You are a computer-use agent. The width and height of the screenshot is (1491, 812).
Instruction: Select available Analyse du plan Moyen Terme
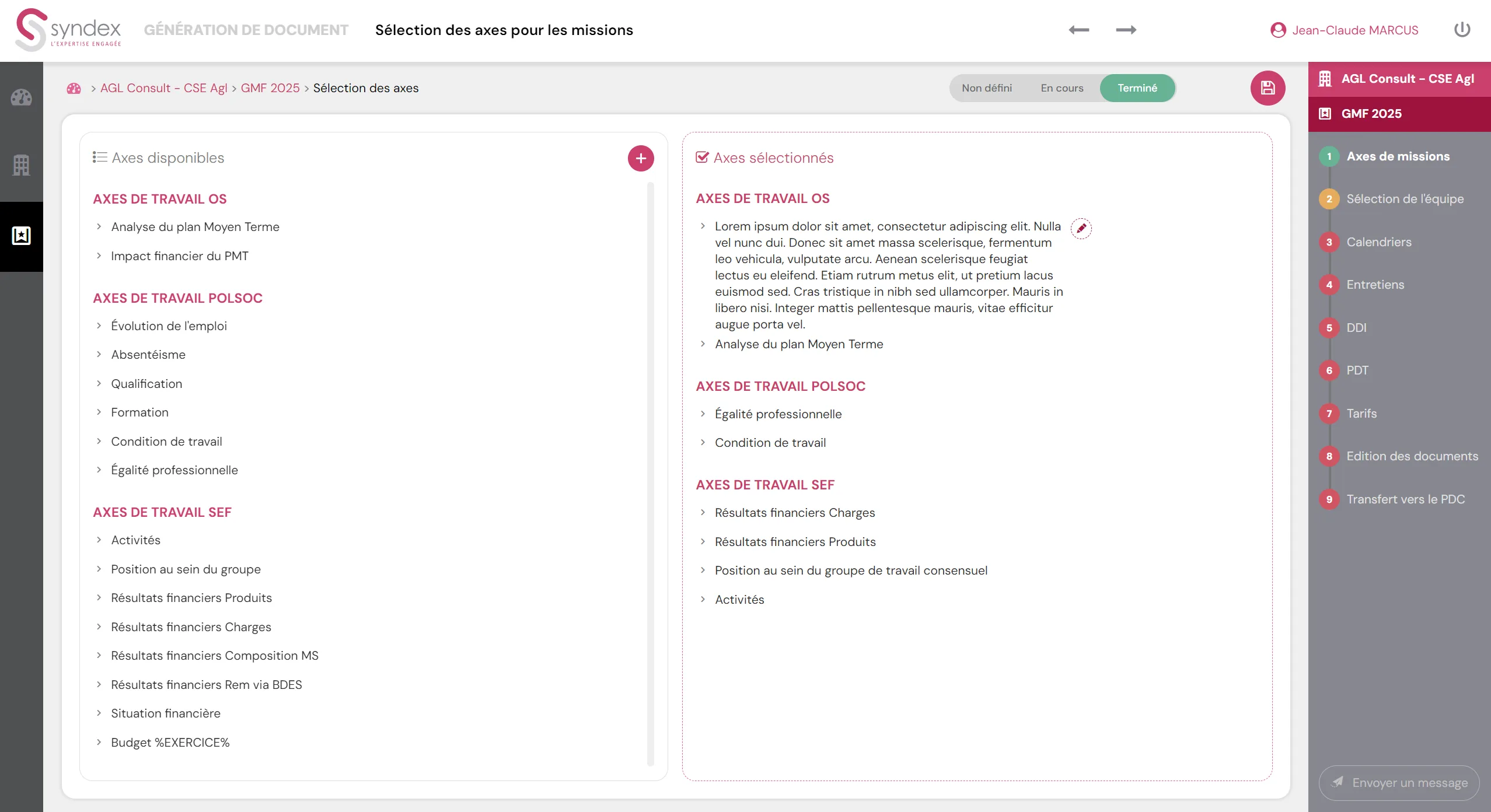pos(195,226)
